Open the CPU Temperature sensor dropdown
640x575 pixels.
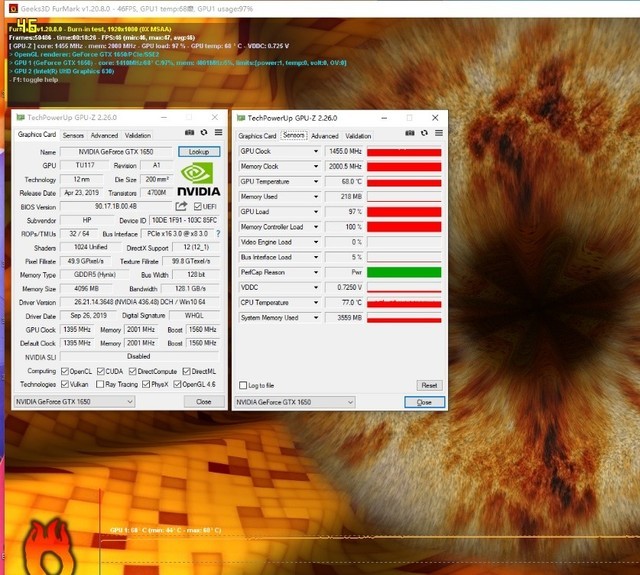coord(316,302)
